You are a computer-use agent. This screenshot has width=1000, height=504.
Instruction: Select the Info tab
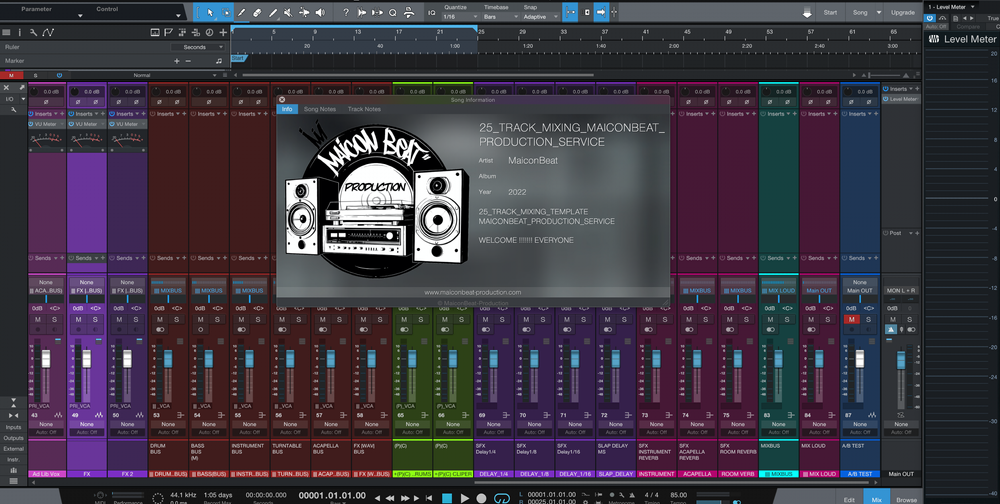(x=287, y=109)
